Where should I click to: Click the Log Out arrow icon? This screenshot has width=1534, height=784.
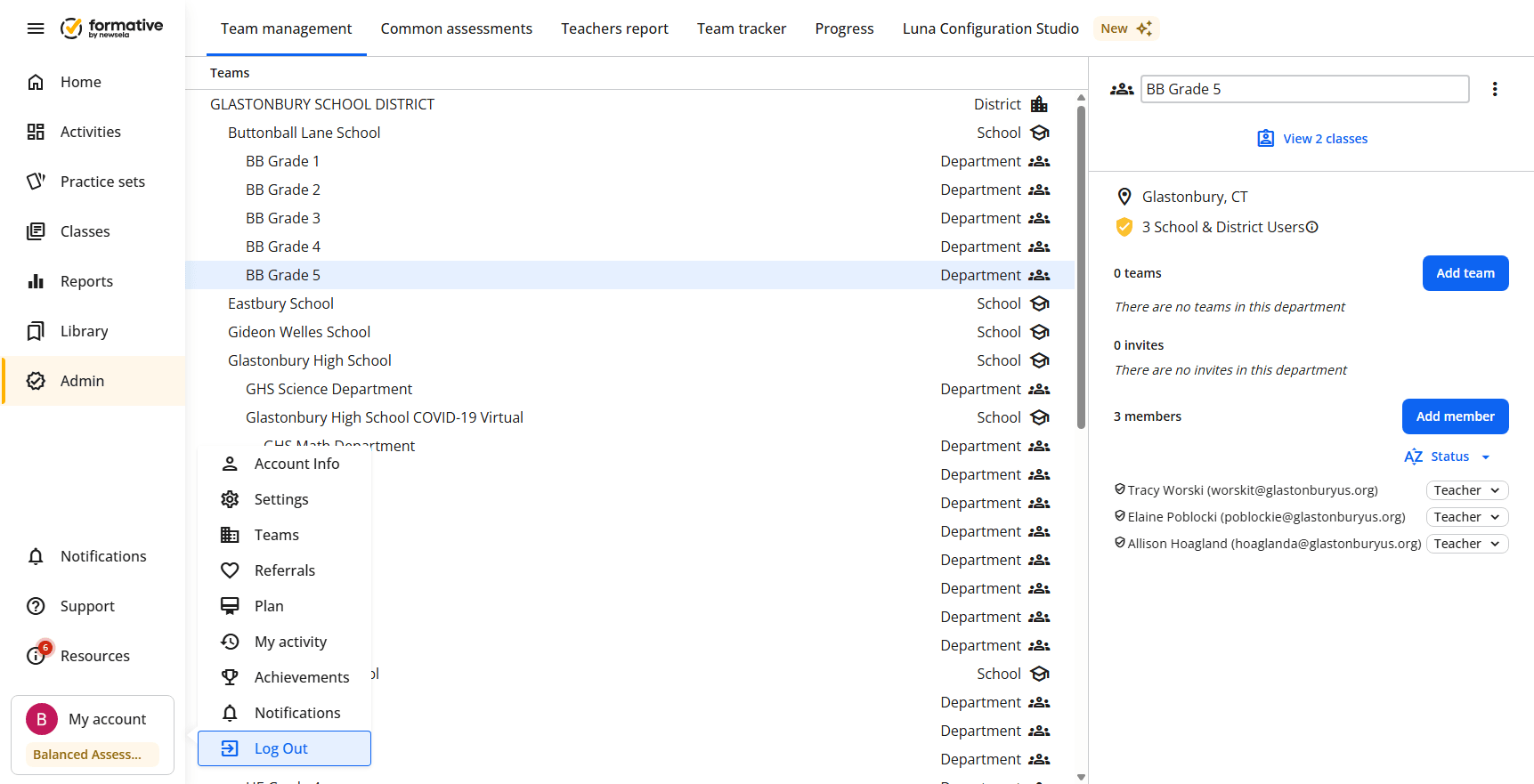coord(230,748)
